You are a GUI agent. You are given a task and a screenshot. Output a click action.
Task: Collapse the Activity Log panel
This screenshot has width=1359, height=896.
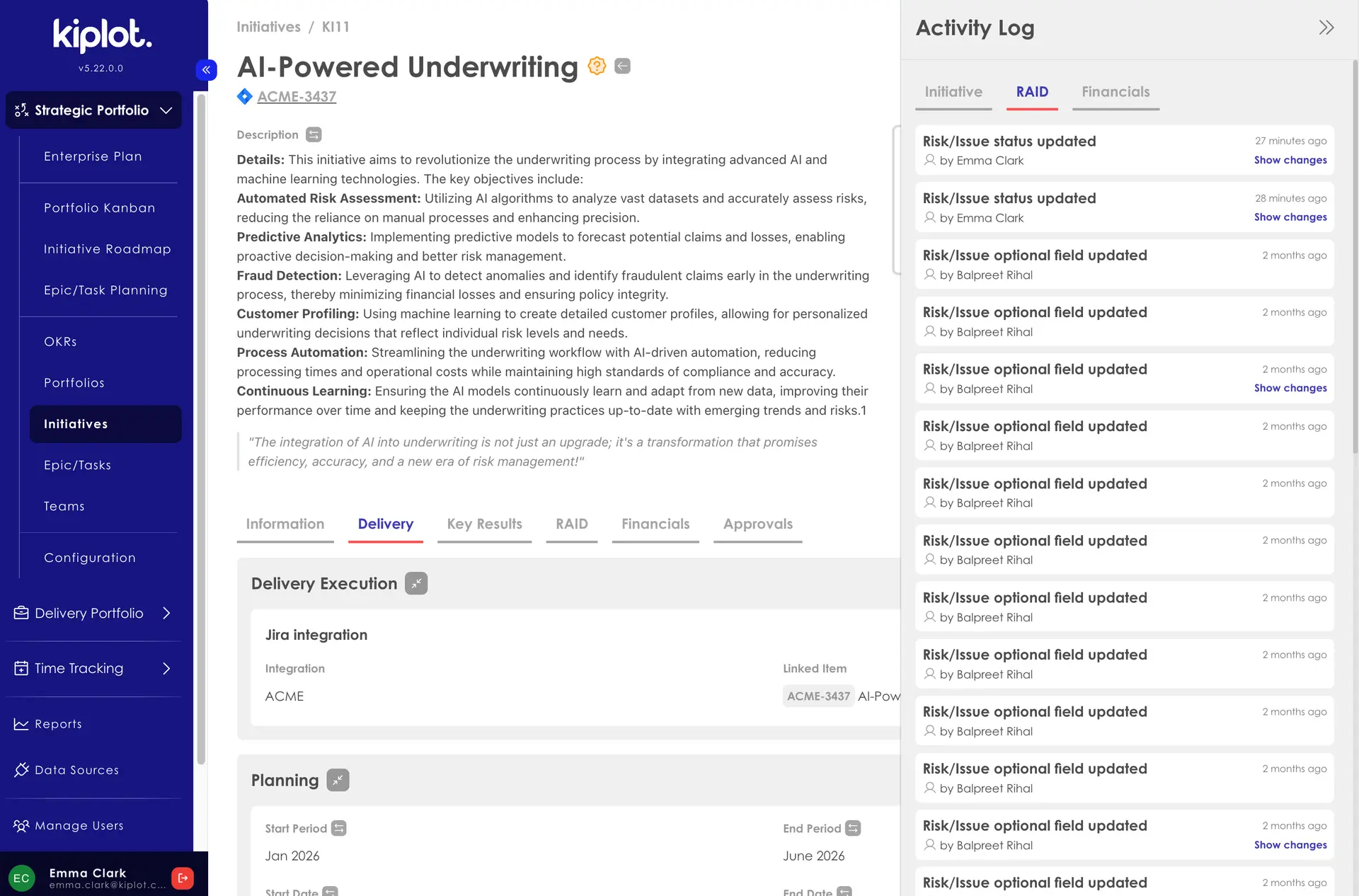point(1325,27)
